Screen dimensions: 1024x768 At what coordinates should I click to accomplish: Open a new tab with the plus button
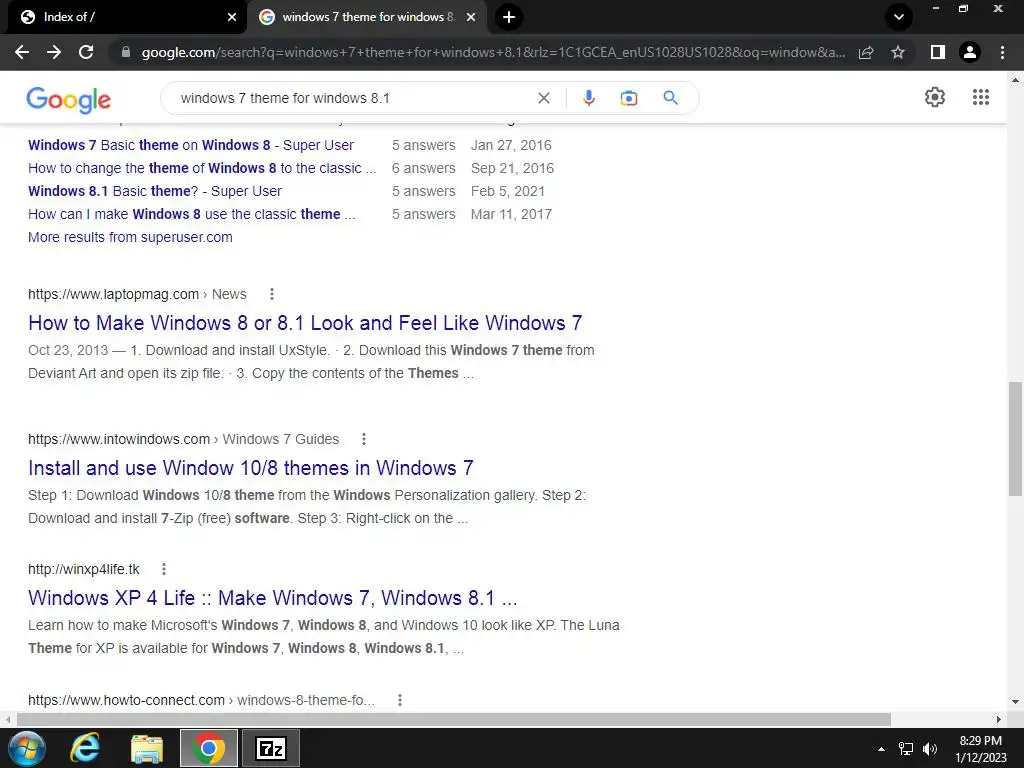point(509,17)
